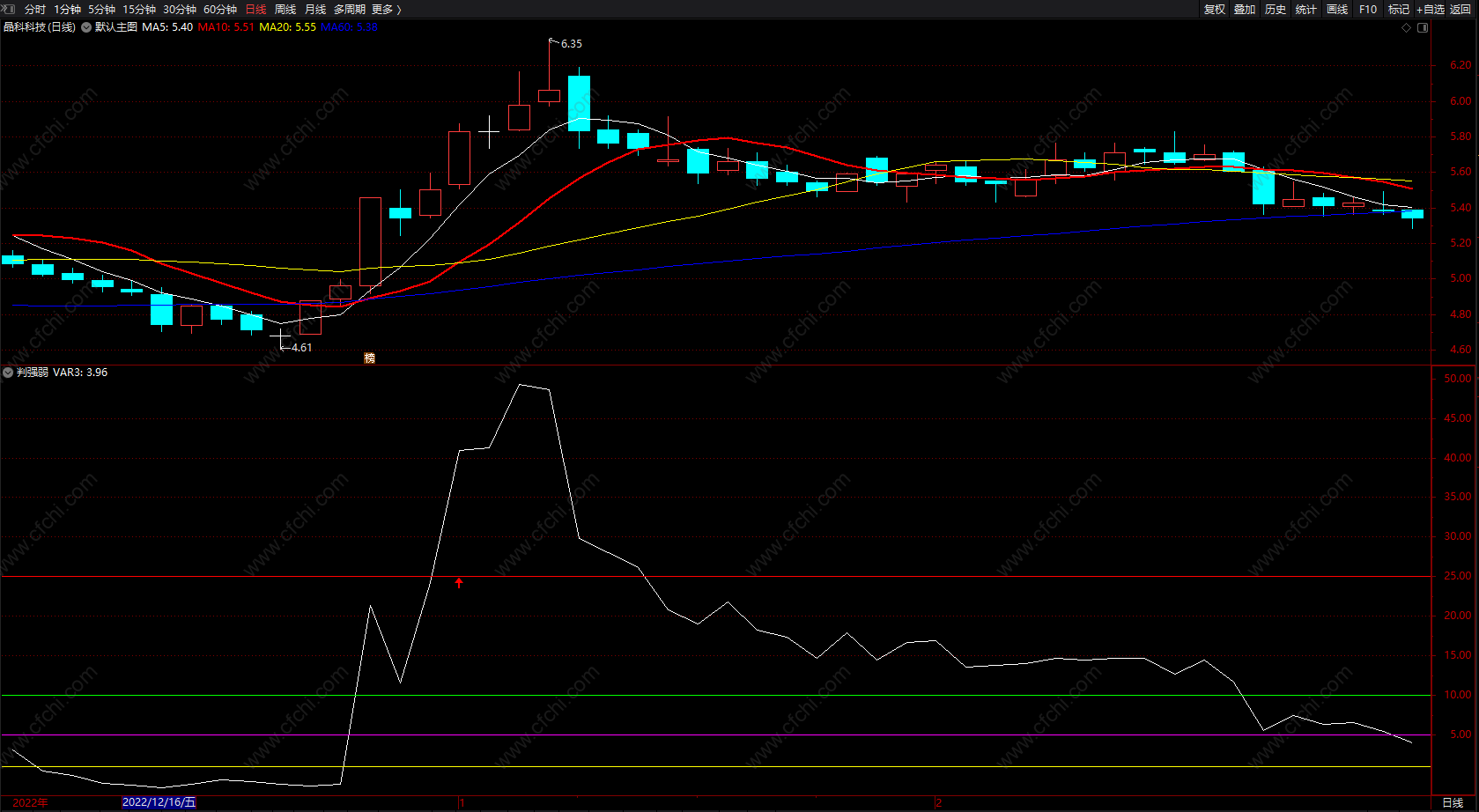
Task: Open the 多周期 multi-period view
Action: tap(350, 10)
